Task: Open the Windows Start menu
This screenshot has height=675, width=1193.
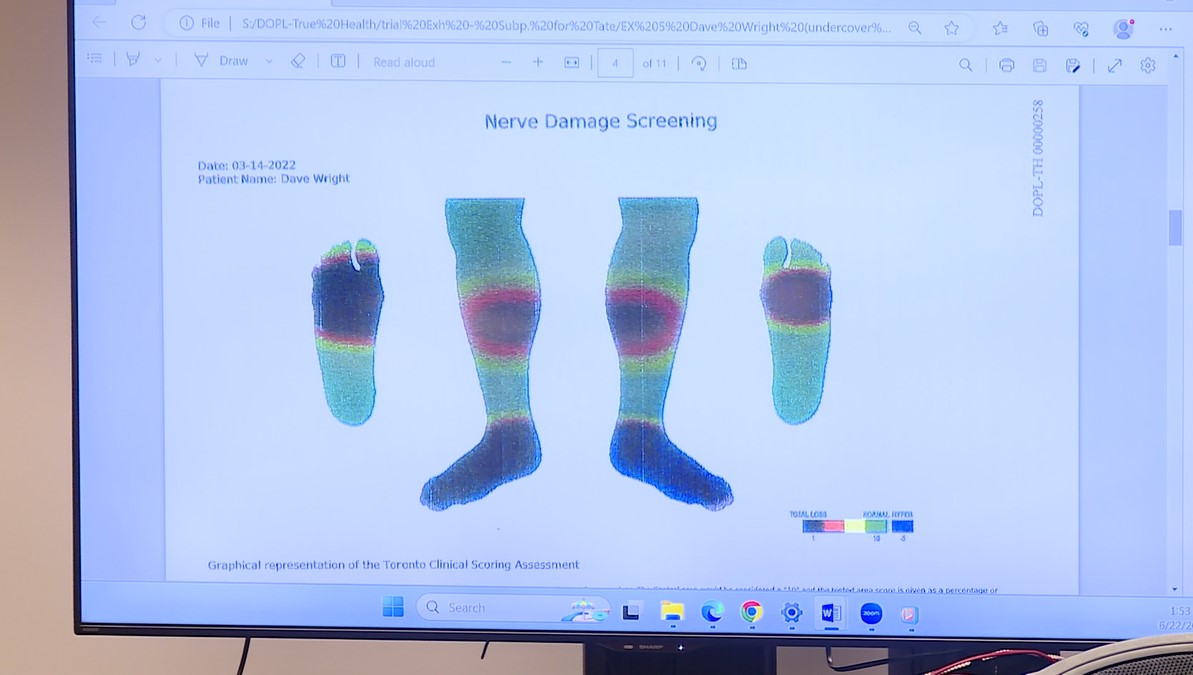Action: [393, 607]
